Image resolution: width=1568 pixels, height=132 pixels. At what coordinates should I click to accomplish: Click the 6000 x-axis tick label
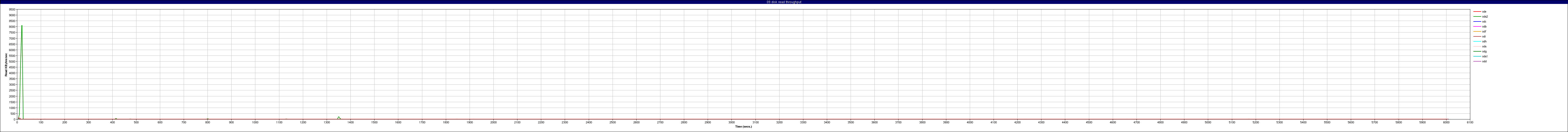click(1446, 122)
